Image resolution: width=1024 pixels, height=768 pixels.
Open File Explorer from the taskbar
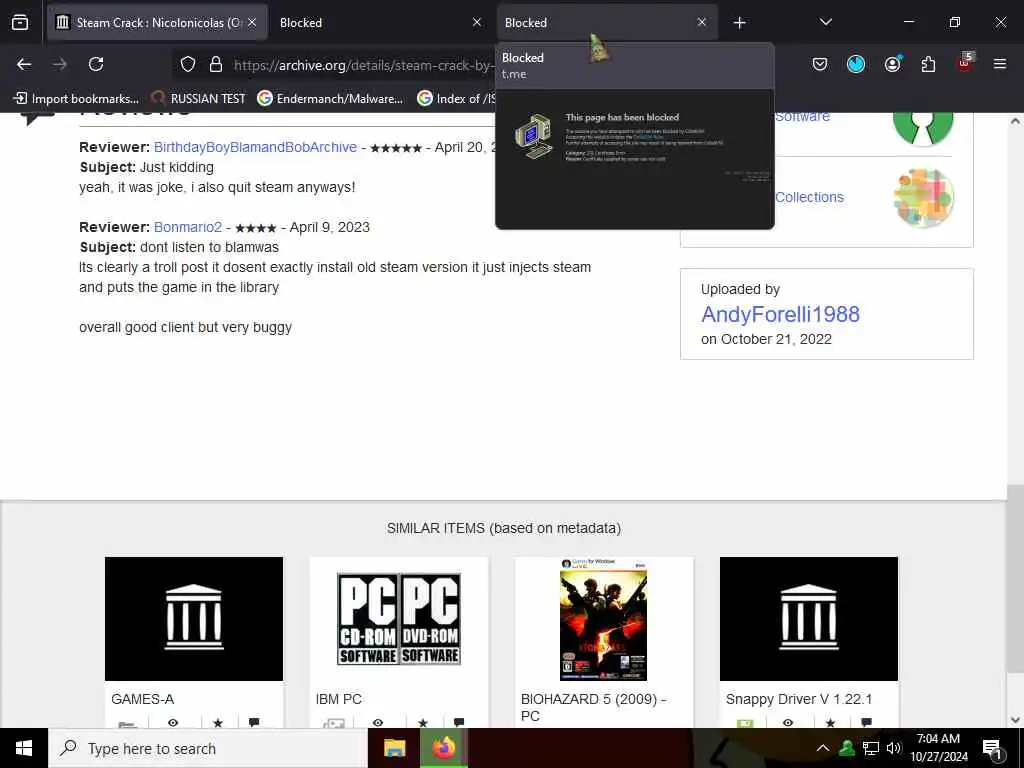(394, 748)
